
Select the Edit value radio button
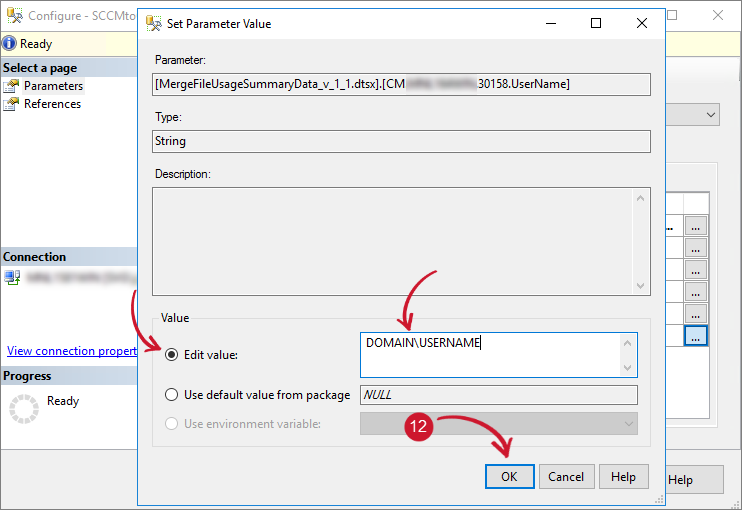tap(171, 354)
